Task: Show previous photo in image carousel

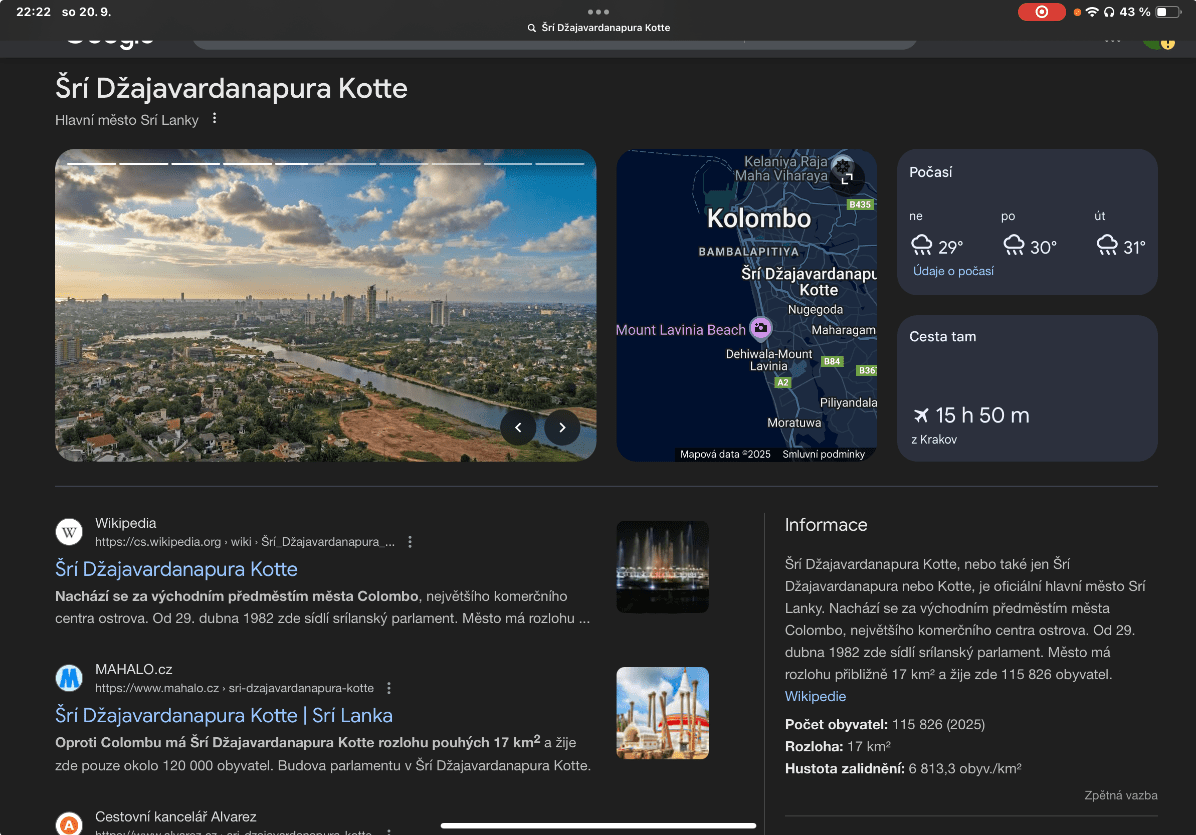Action: pos(518,428)
